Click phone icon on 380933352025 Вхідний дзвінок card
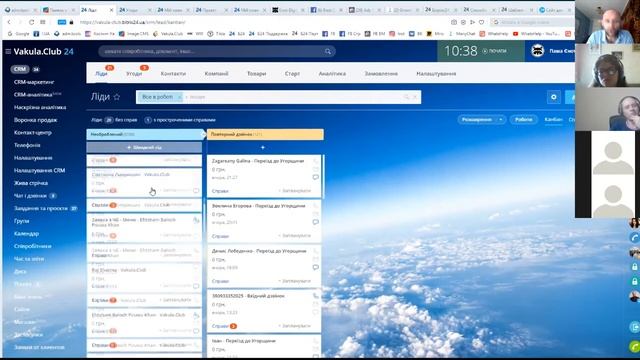The width and height of the screenshot is (640, 360). (x=316, y=296)
